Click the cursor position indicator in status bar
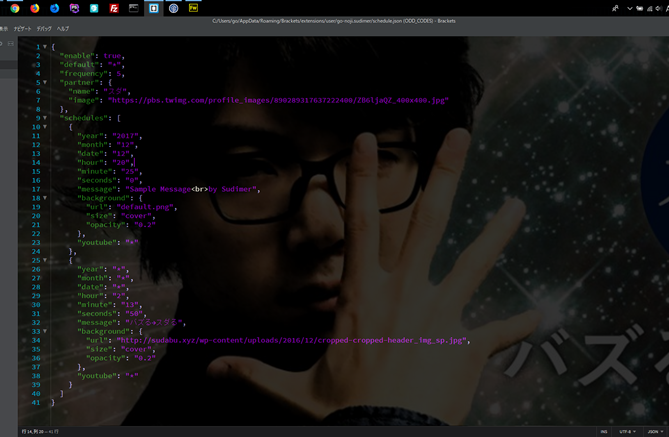The image size is (669, 437). point(40,431)
